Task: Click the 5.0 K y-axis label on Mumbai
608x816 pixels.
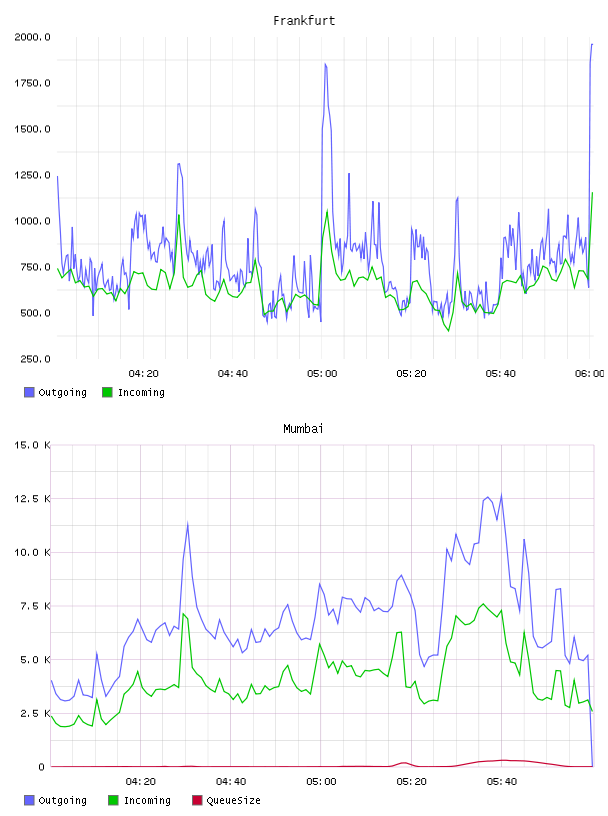Action: click(35, 659)
